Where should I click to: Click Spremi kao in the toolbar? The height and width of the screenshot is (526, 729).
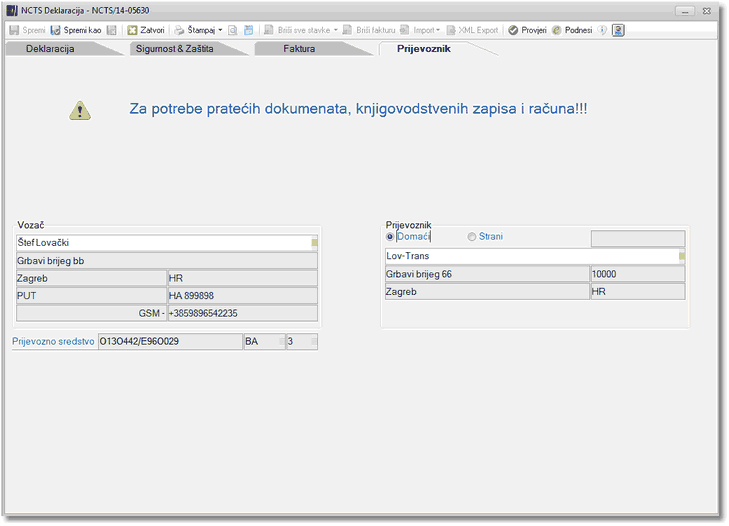tap(76, 30)
